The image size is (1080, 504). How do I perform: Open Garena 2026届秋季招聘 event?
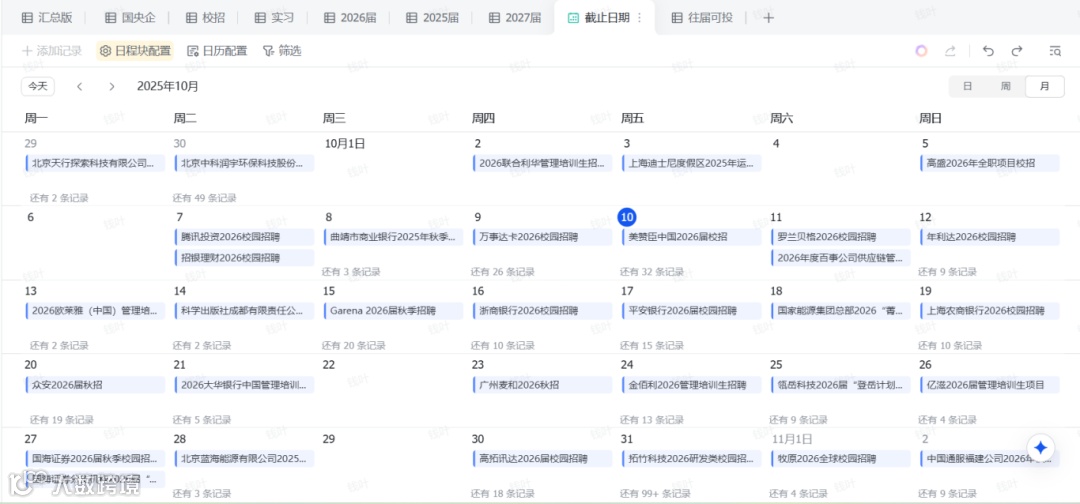pos(393,311)
